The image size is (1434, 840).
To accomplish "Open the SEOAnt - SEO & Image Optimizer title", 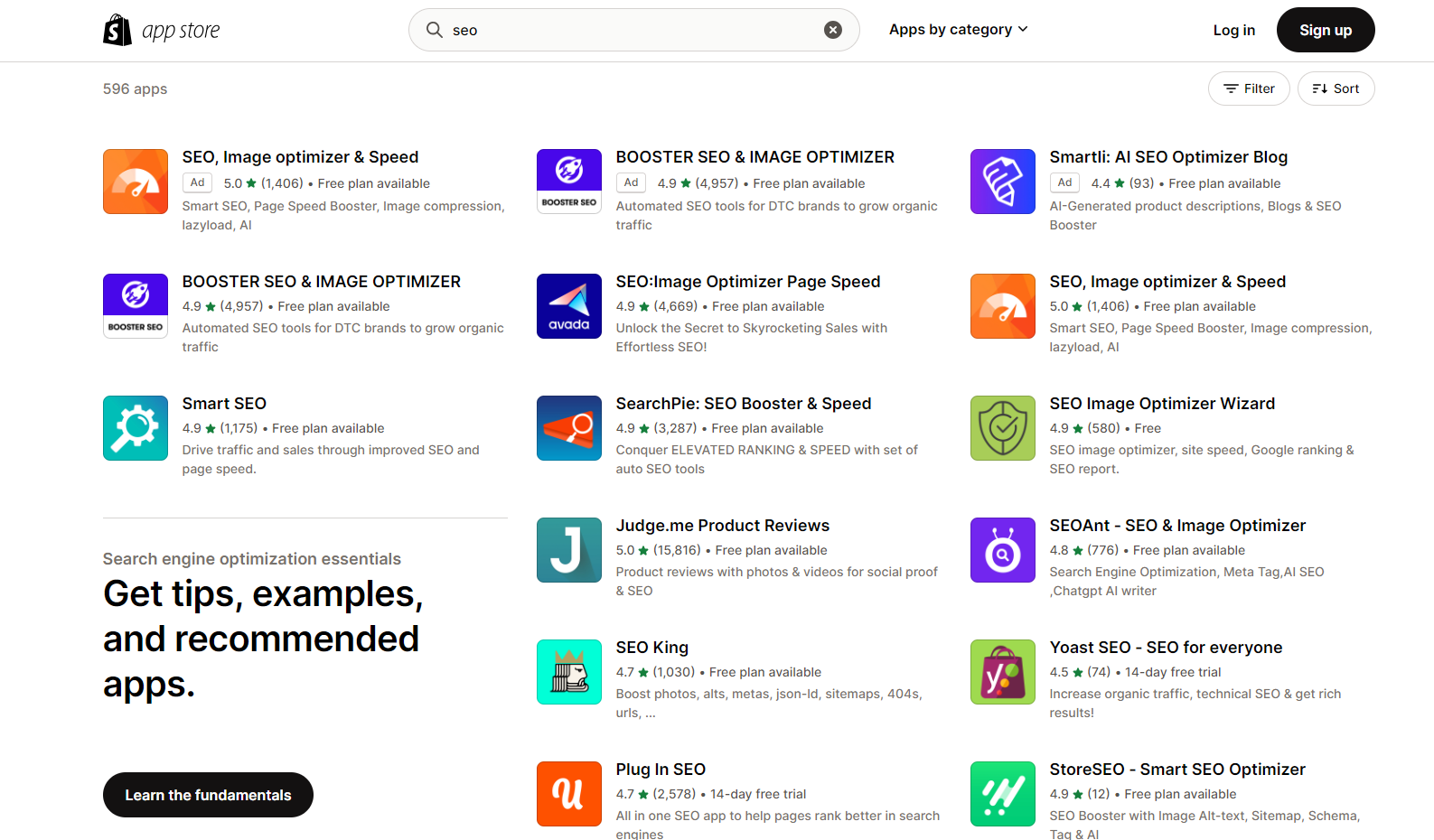I will pos(1177,526).
